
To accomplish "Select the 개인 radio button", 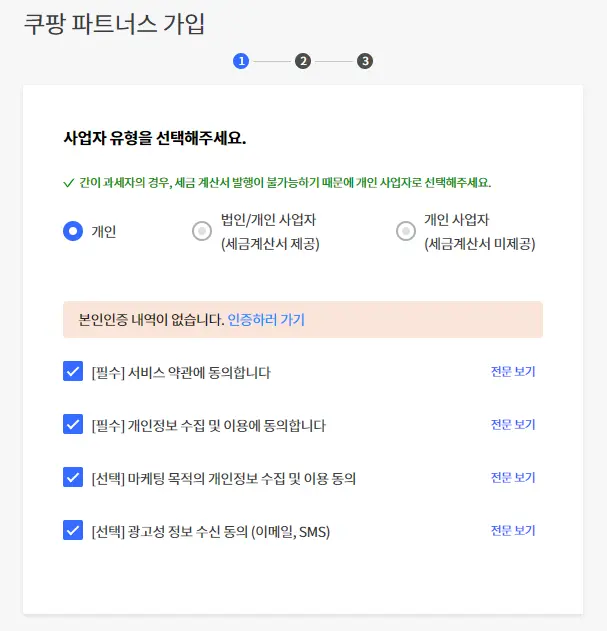I will tap(73, 231).
